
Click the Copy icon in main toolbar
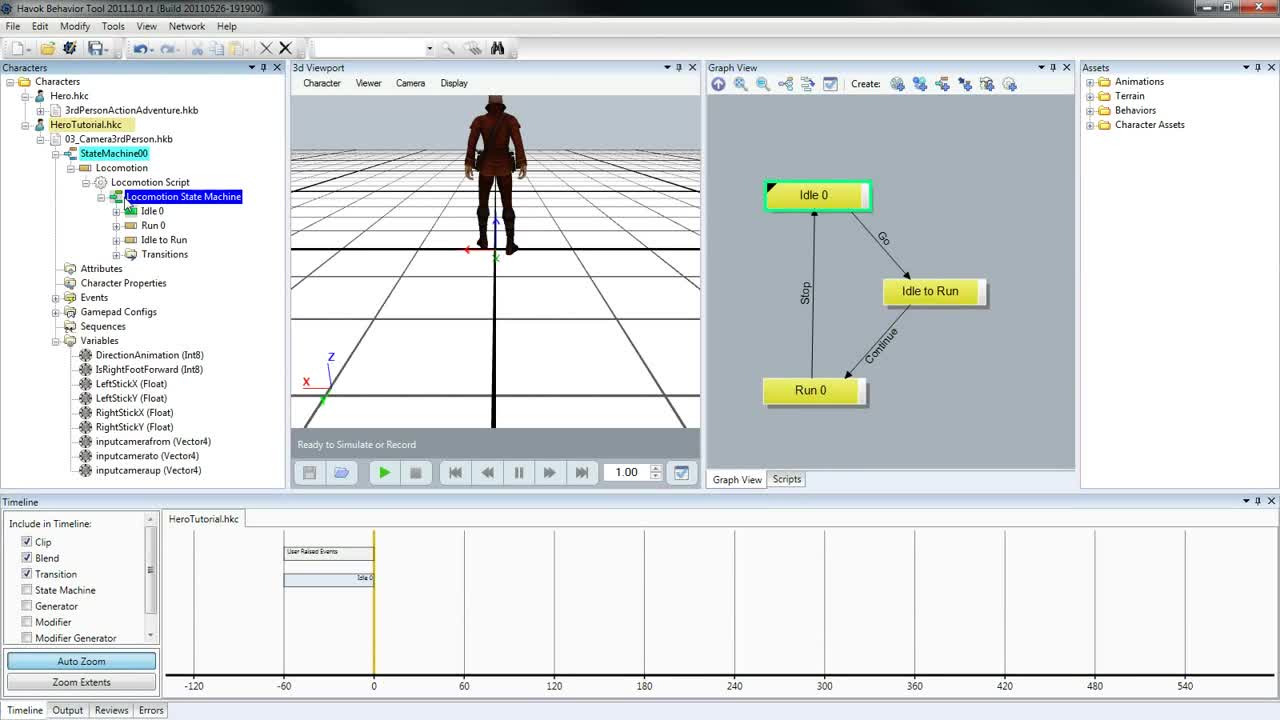click(x=216, y=48)
